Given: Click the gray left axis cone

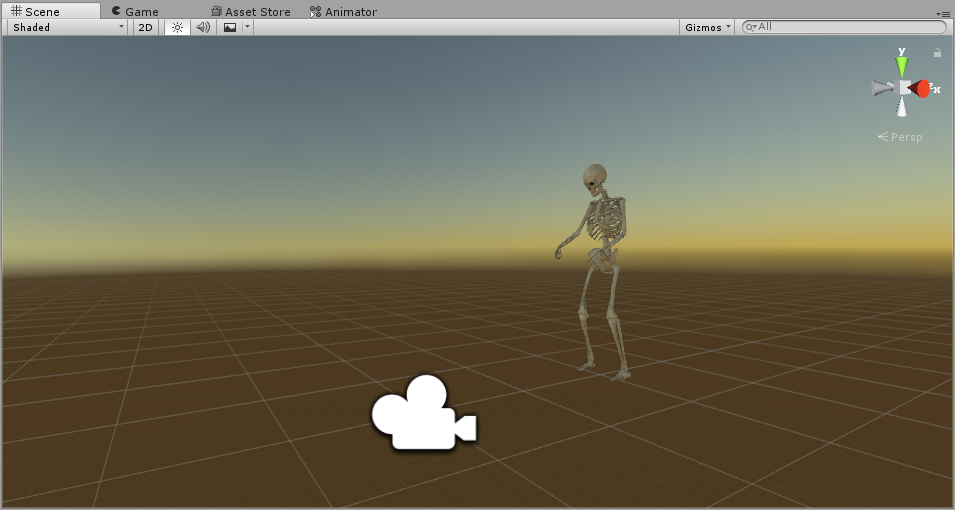Looking at the screenshot, I should tap(882, 88).
